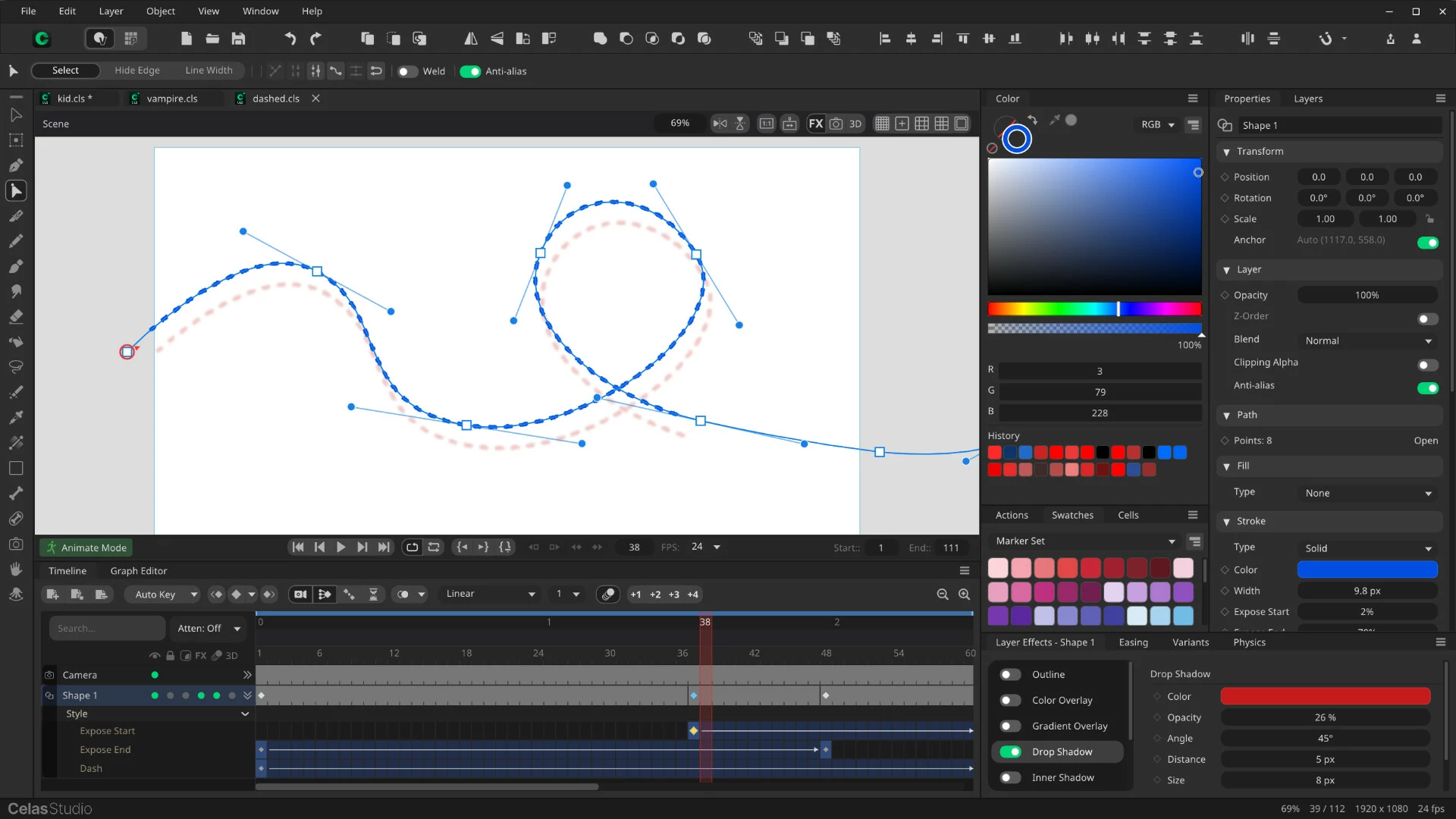Click the +1 frame step button

[635, 595]
